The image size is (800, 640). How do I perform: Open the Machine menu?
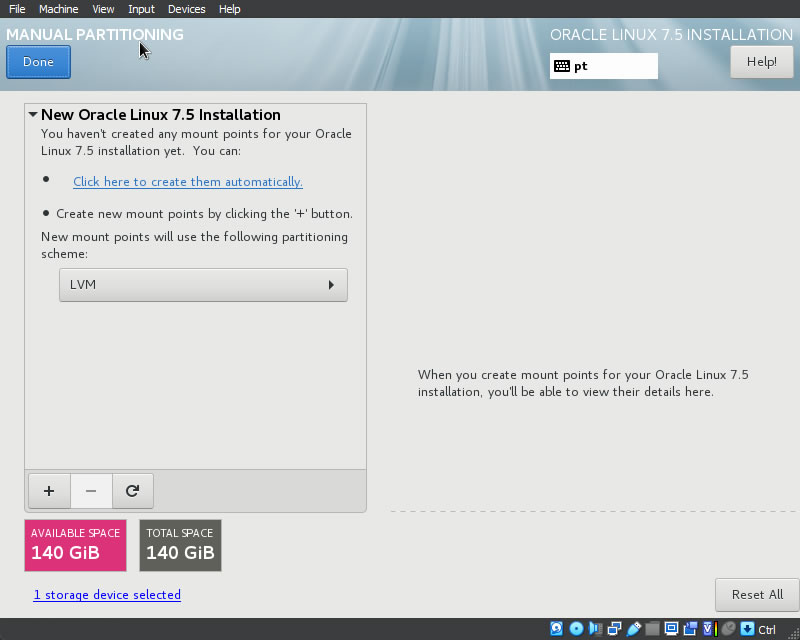[x=59, y=9]
